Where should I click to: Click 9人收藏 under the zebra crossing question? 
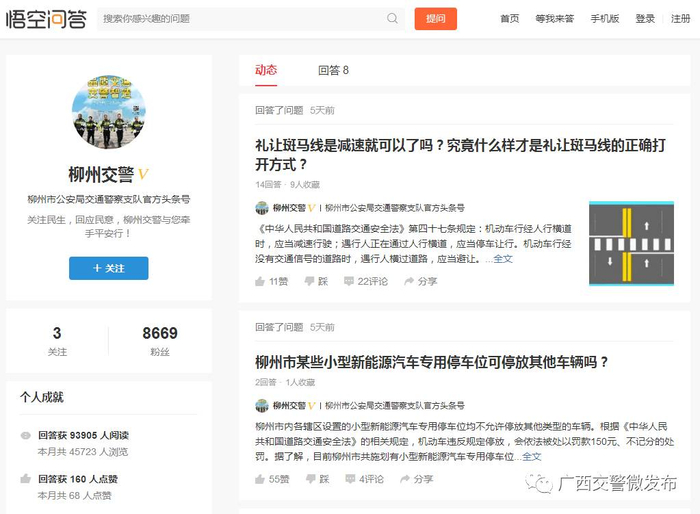305,184
